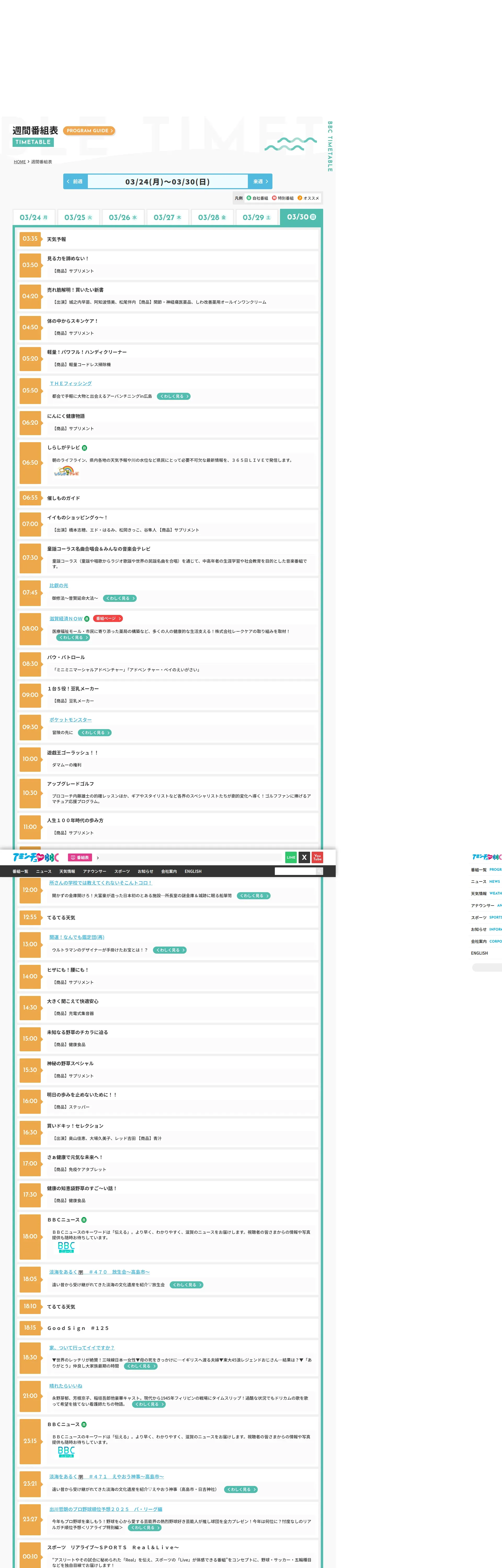
Task: Click the アミンチュ BBC logo
Action: [35, 857]
